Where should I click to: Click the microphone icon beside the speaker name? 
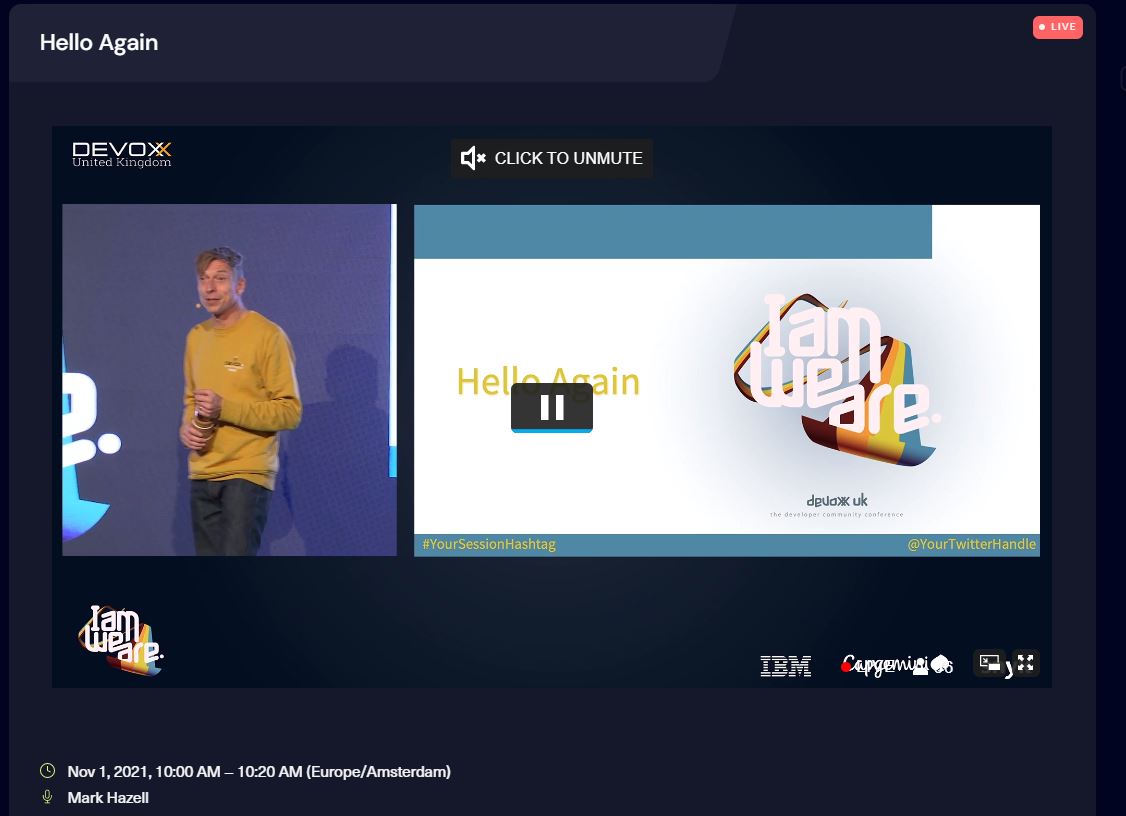[47, 797]
